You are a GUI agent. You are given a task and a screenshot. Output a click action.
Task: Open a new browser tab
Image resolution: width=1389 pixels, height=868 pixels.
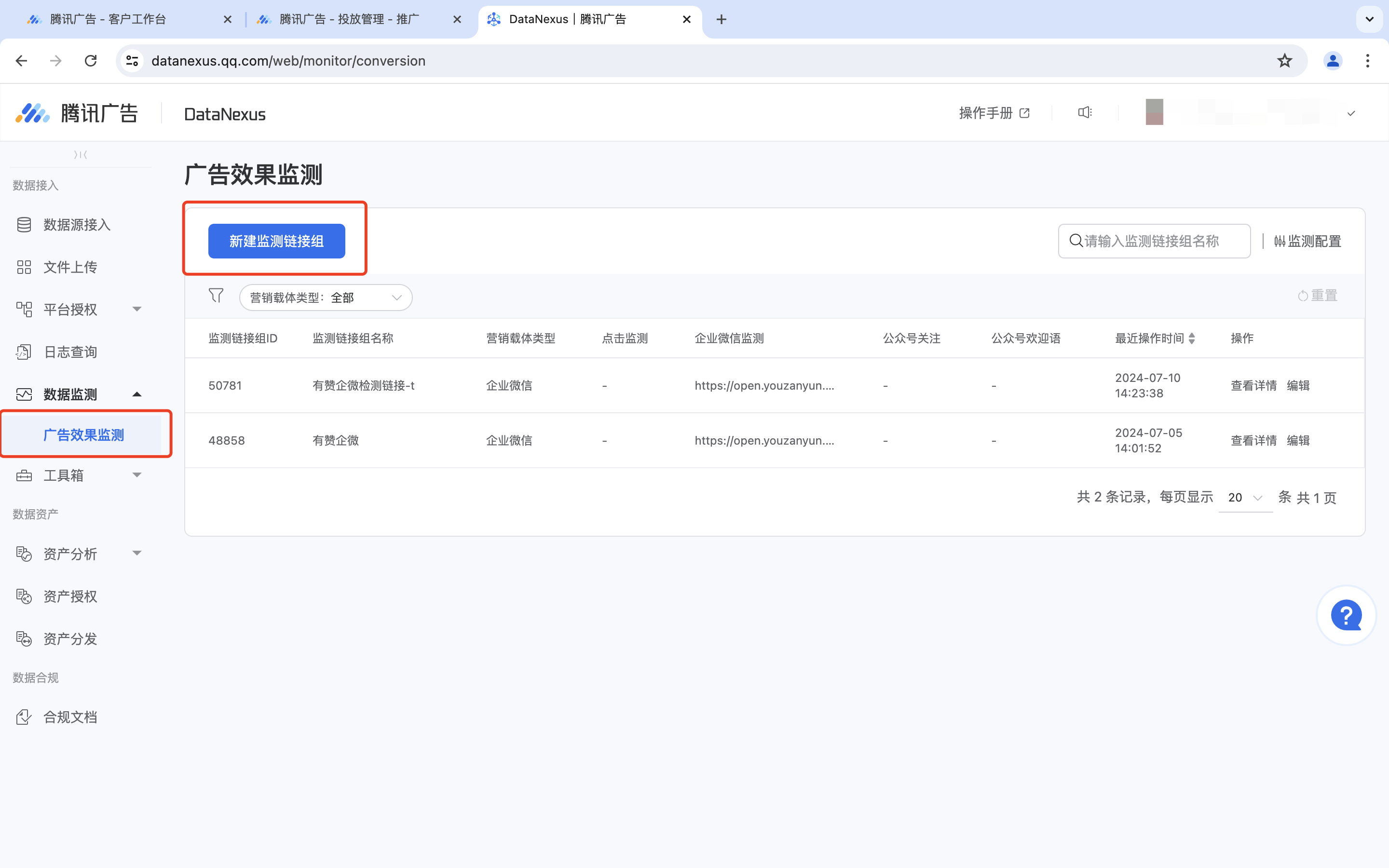(x=722, y=19)
